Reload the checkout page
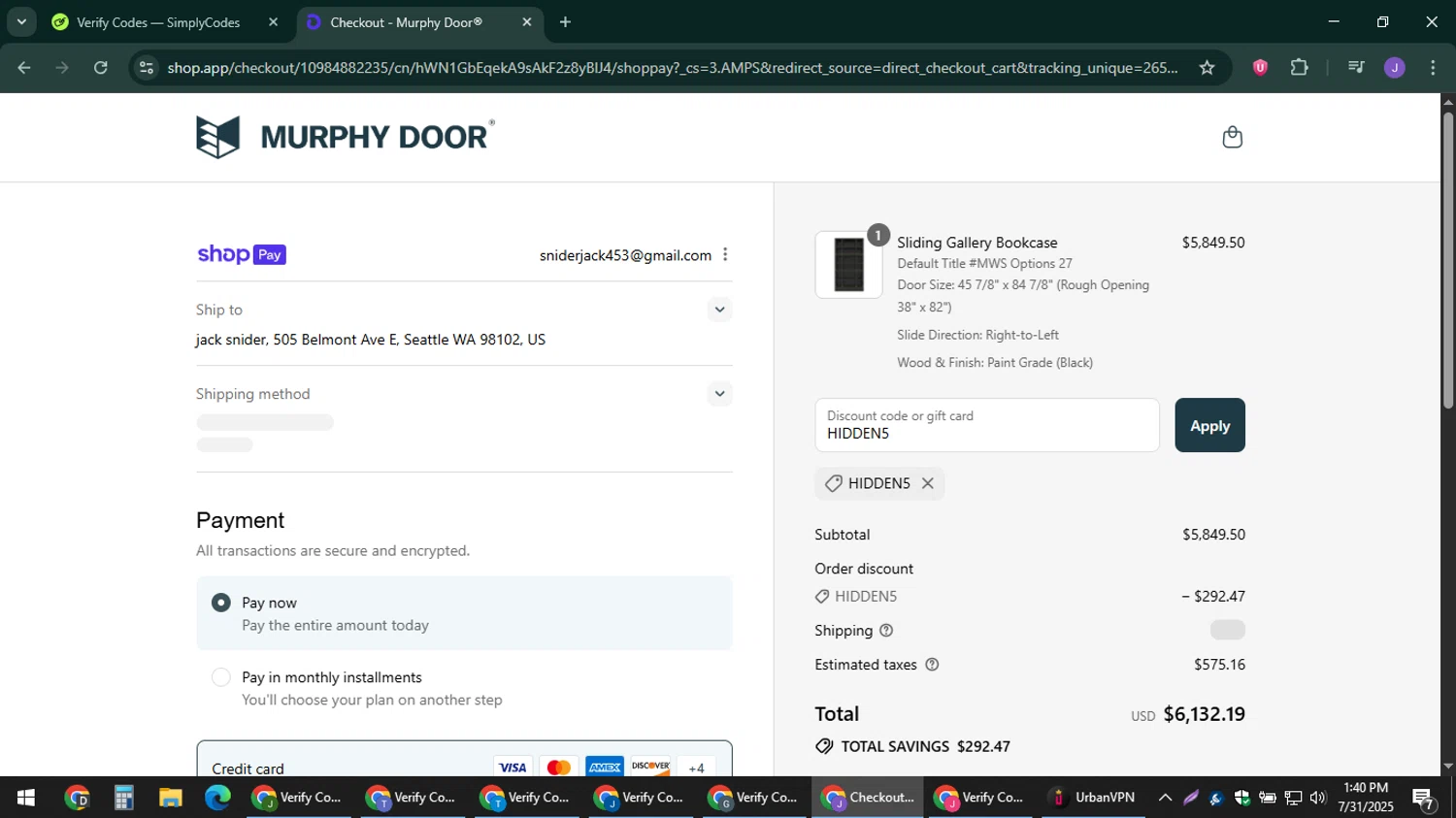 [101, 68]
